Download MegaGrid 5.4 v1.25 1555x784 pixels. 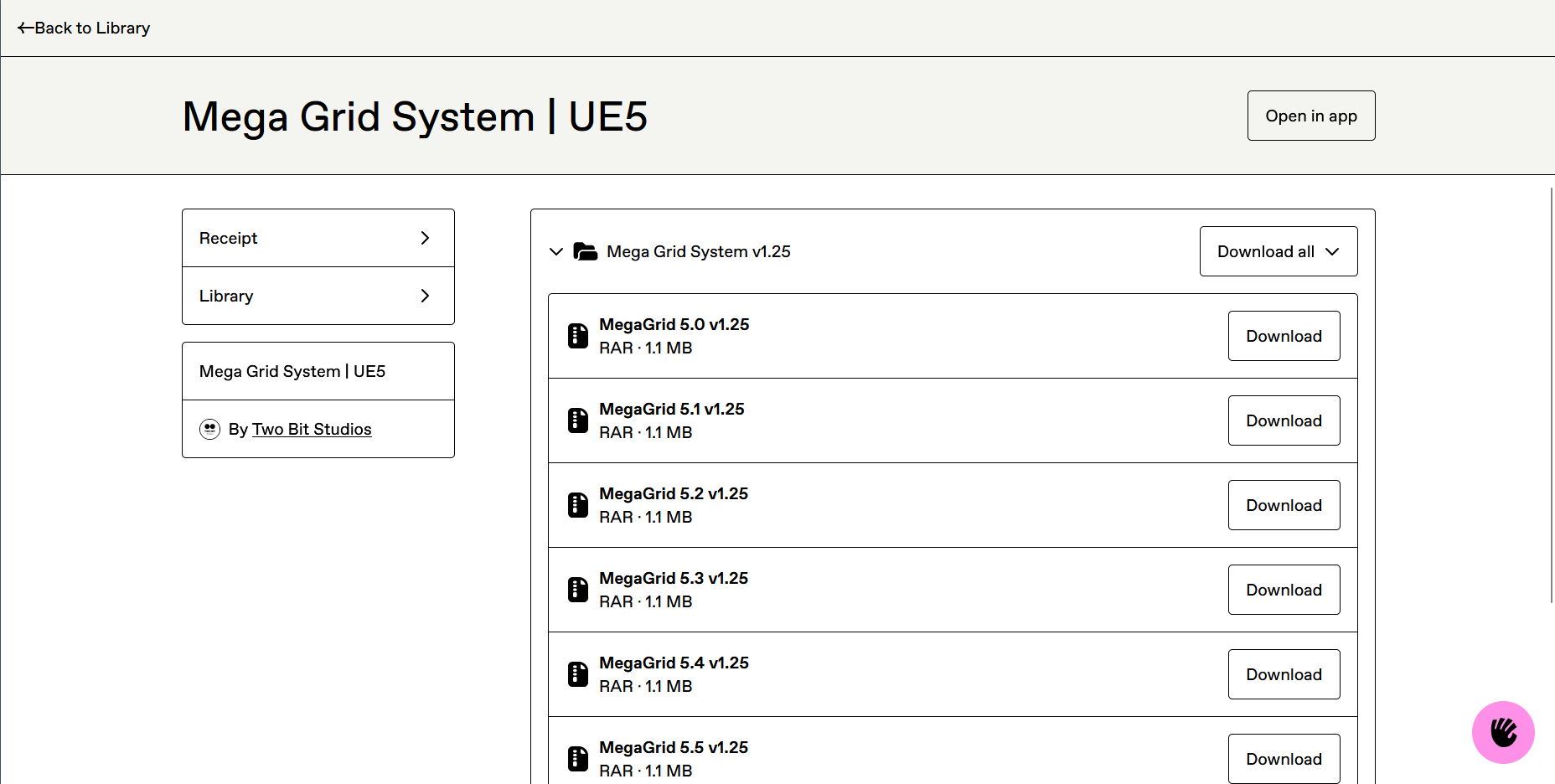pos(1284,674)
